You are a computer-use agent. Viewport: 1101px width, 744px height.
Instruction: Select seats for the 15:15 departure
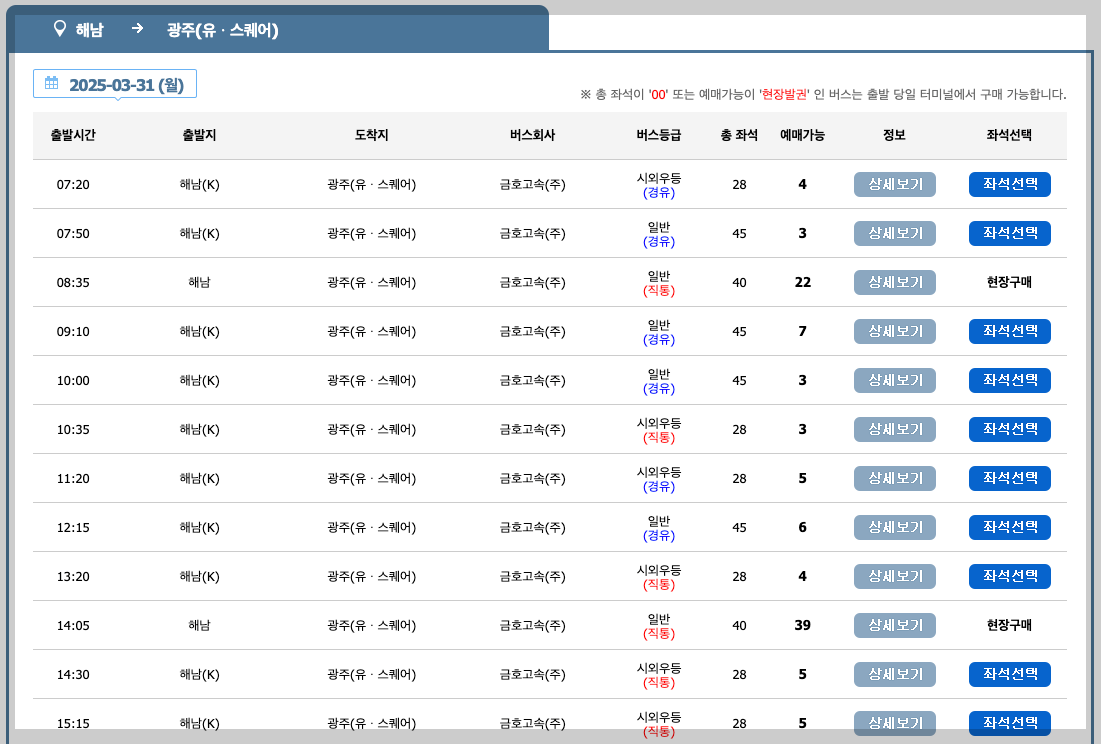1009,723
